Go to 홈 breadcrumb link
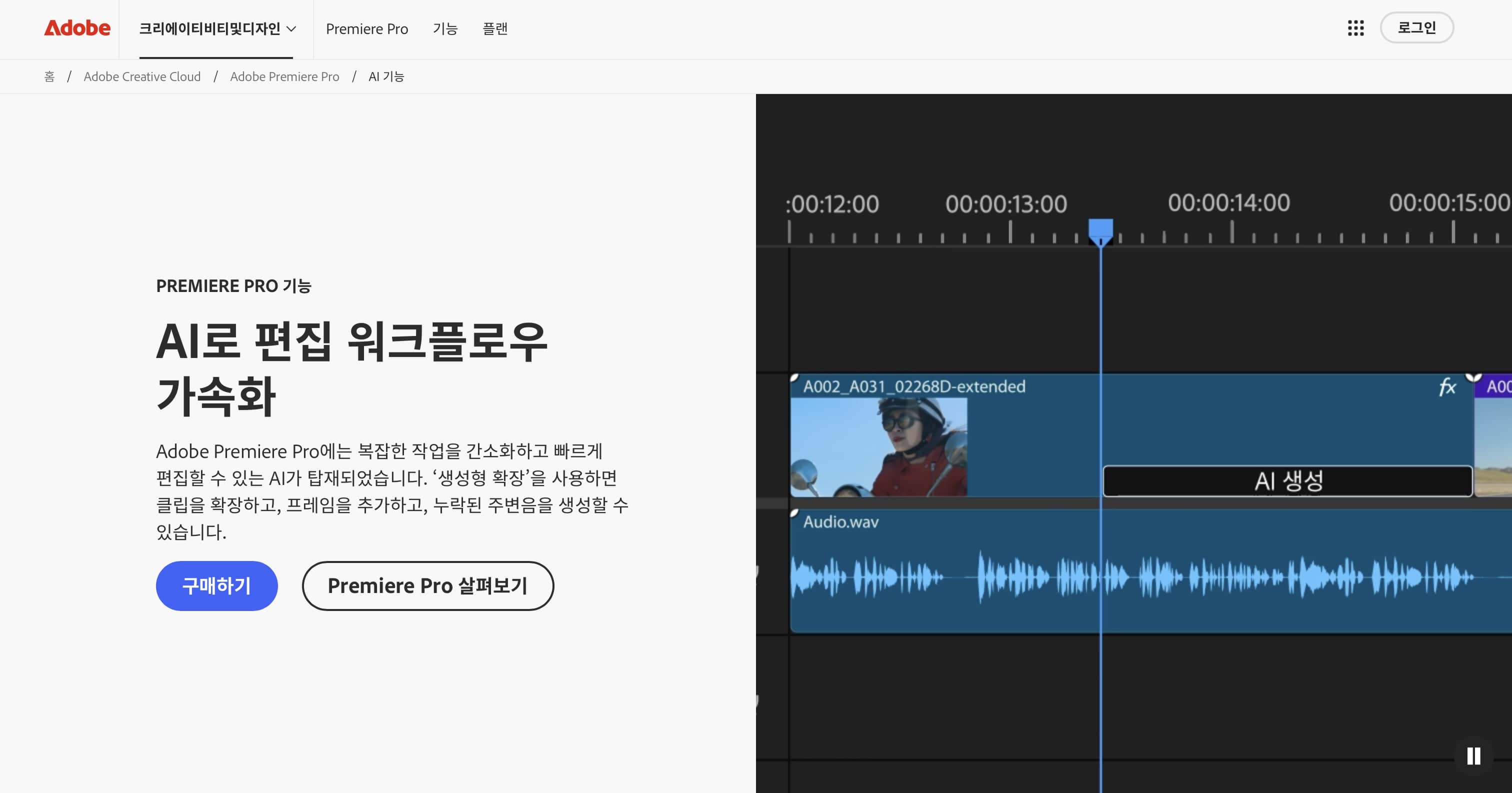 (49, 76)
